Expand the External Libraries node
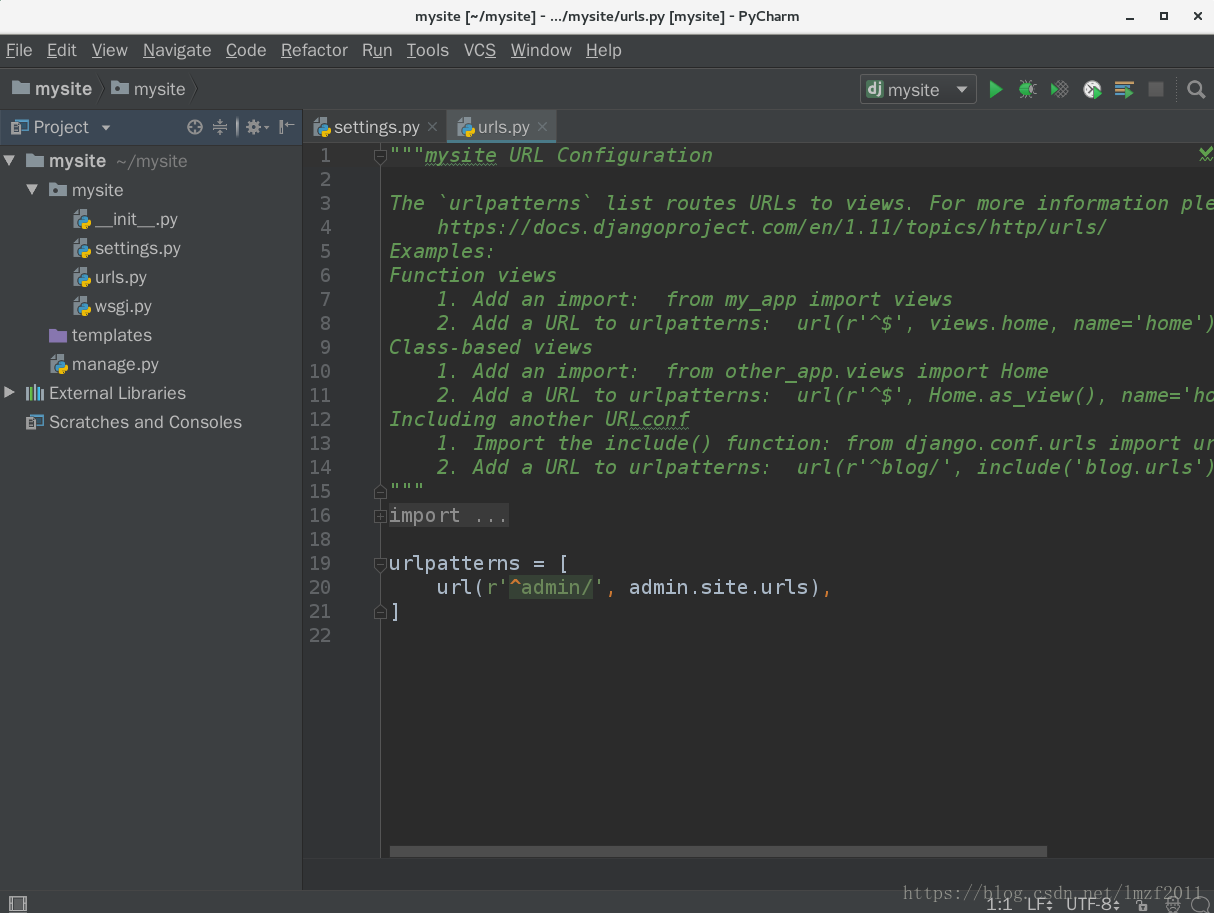 pyautogui.click(x=10, y=392)
